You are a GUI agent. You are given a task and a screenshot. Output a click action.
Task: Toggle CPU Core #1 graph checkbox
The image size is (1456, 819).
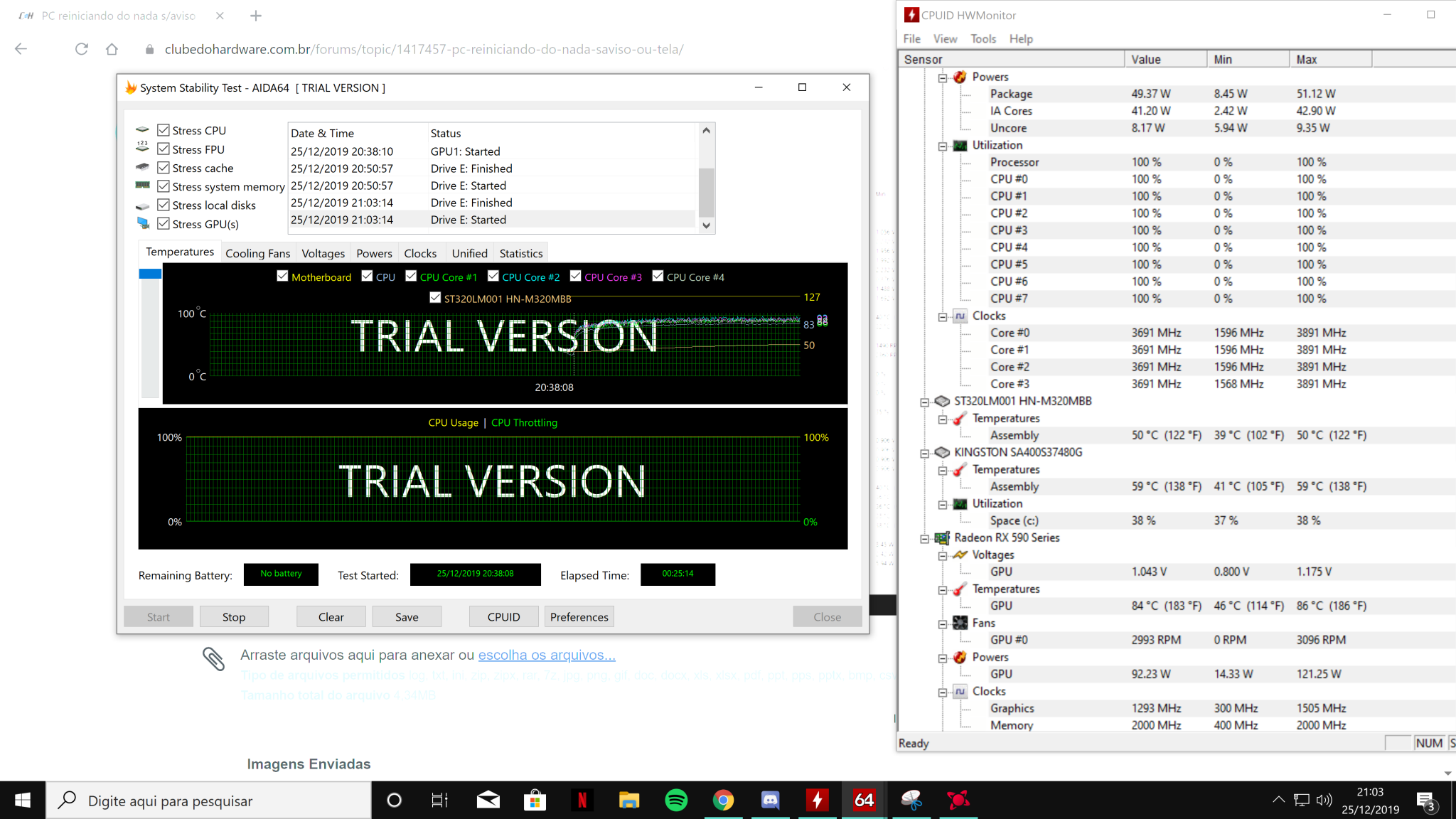[411, 276]
